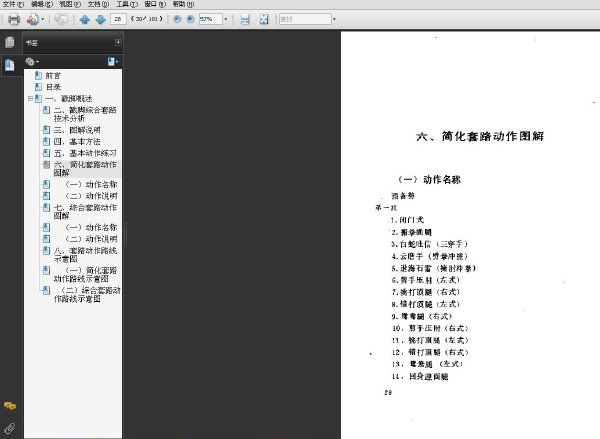Zoom out with the minus button
The height and width of the screenshot is (439, 600).
click(x=177, y=19)
